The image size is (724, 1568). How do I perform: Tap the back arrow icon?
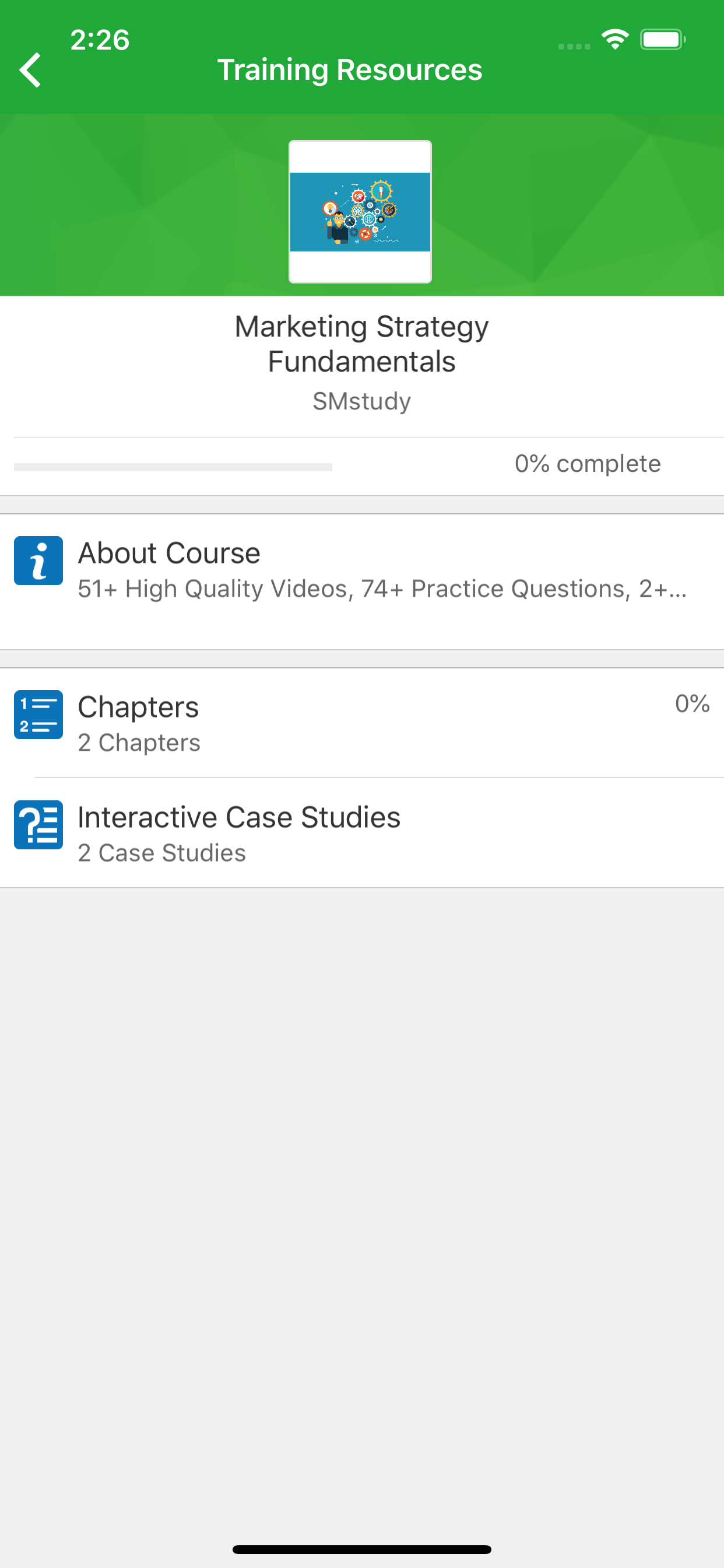pyautogui.click(x=30, y=70)
